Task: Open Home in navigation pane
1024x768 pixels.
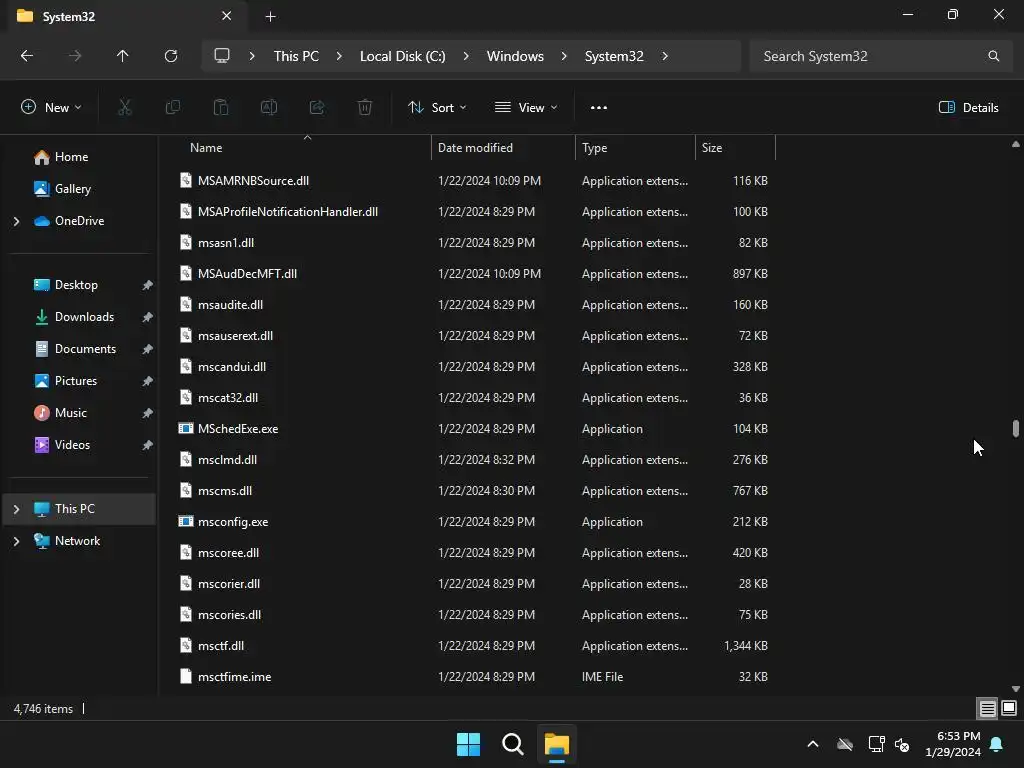Action: coord(71,157)
